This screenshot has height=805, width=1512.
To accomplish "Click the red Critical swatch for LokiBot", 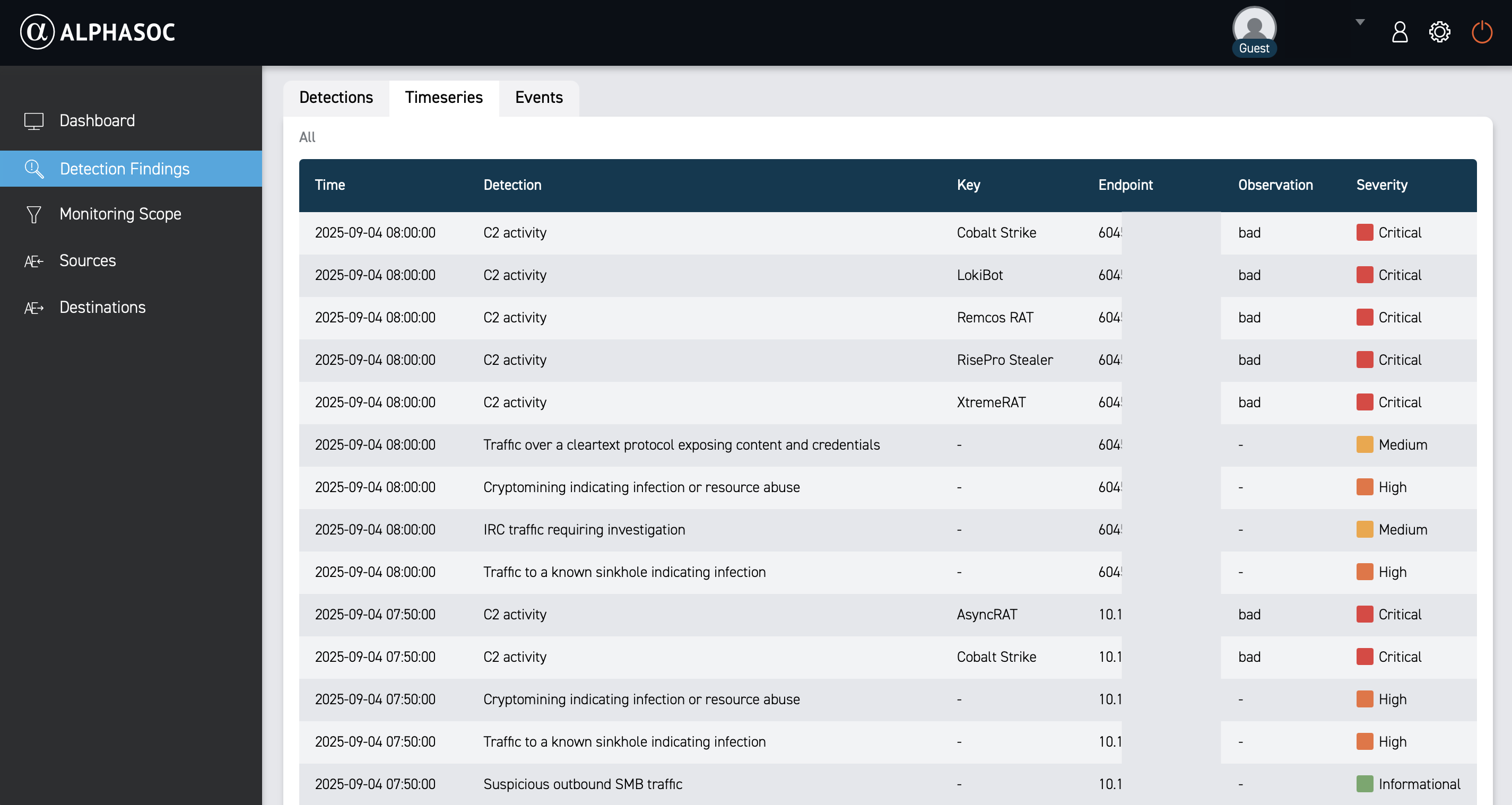I will [1364, 275].
